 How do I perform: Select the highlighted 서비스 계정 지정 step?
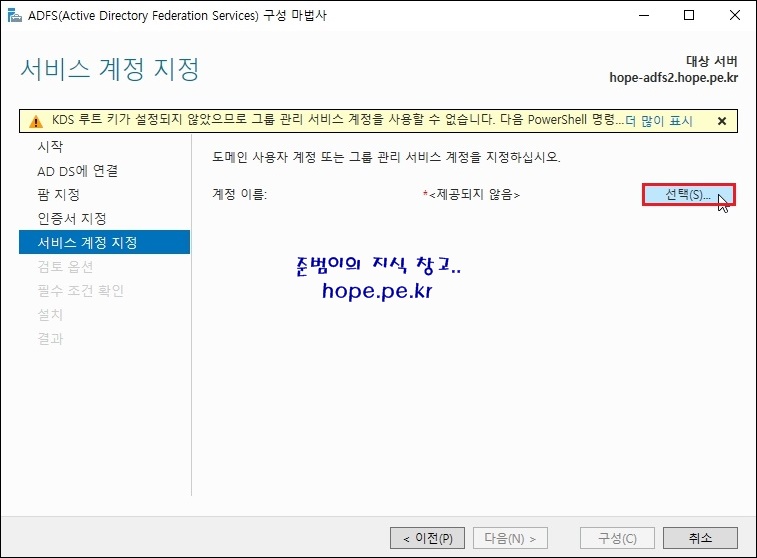click(104, 242)
